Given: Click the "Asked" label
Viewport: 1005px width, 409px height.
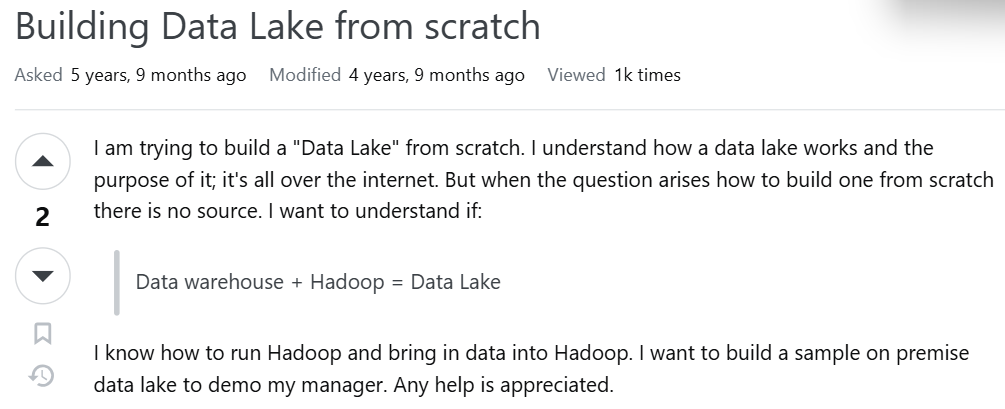Looking at the screenshot, I should click(x=38, y=75).
